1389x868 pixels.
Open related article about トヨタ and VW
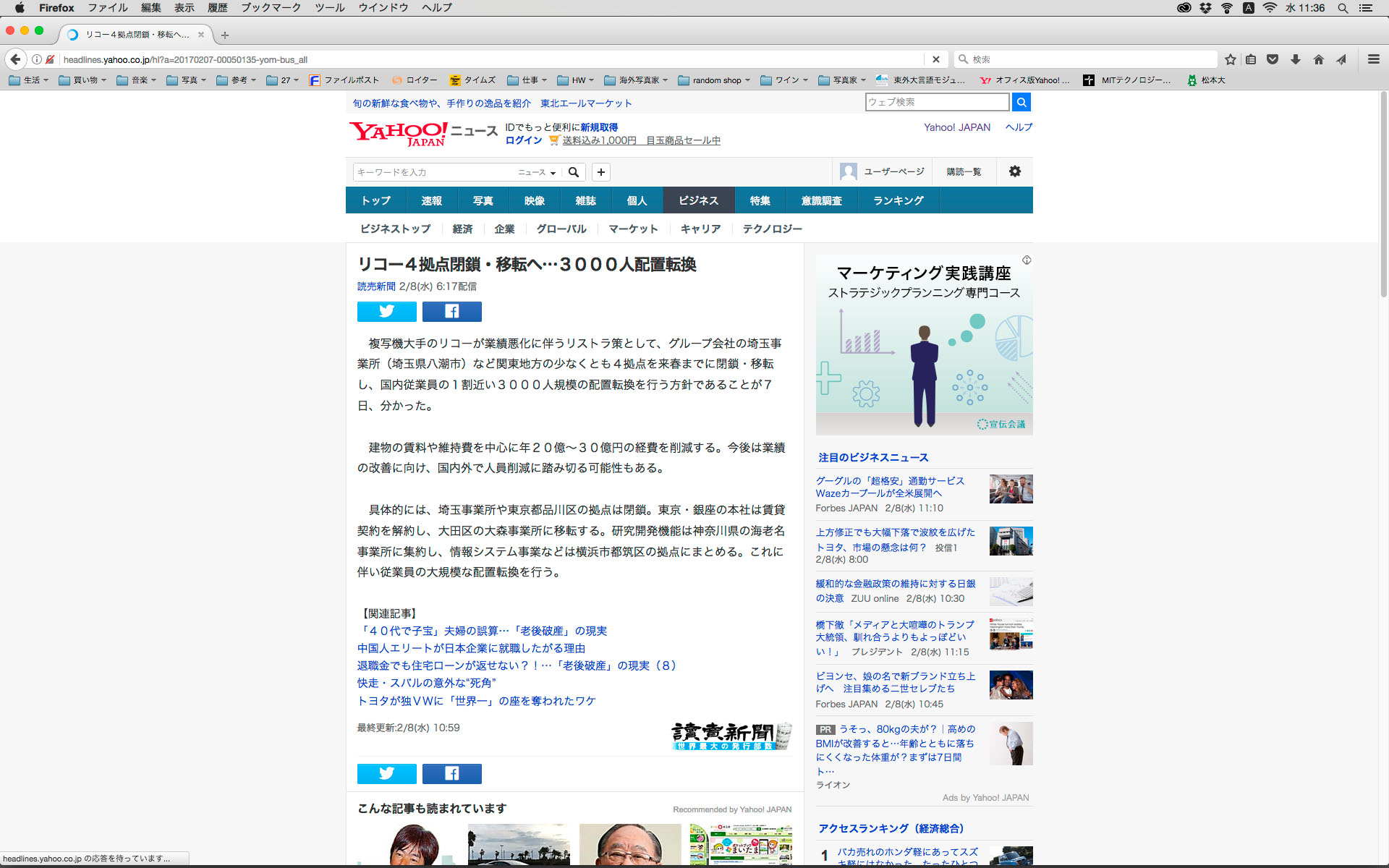[x=476, y=701]
